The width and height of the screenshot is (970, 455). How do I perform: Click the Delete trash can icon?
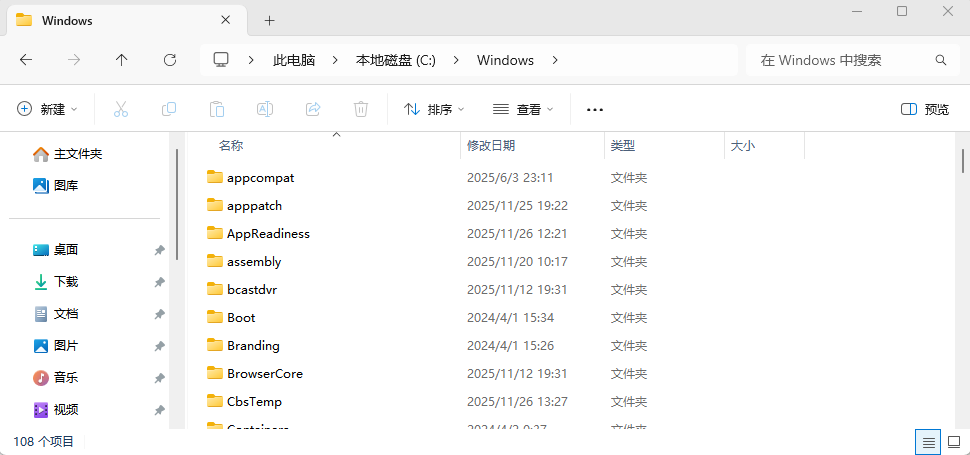click(361, 109)
